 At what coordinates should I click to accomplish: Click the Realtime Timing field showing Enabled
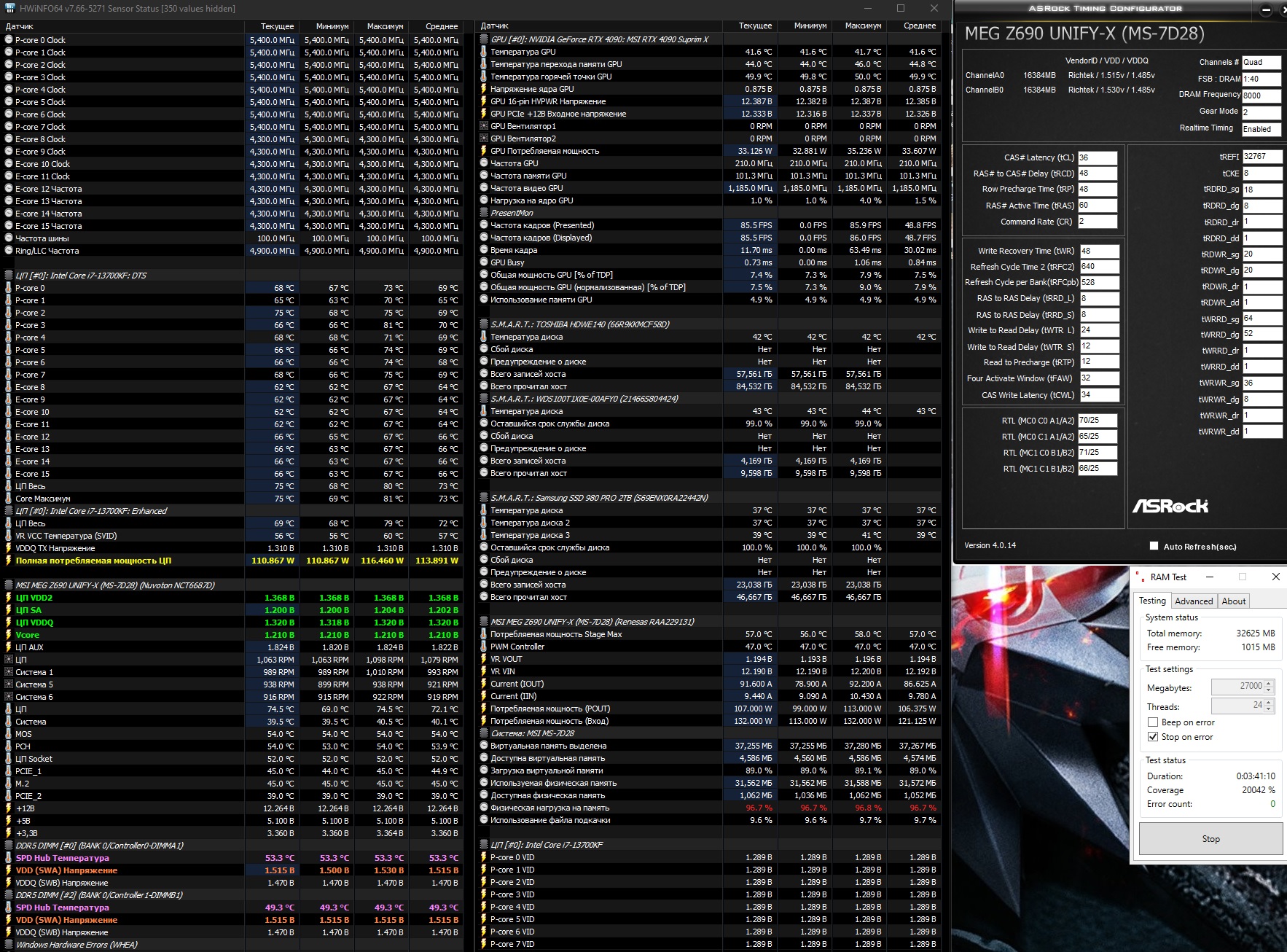point(1261,129)
